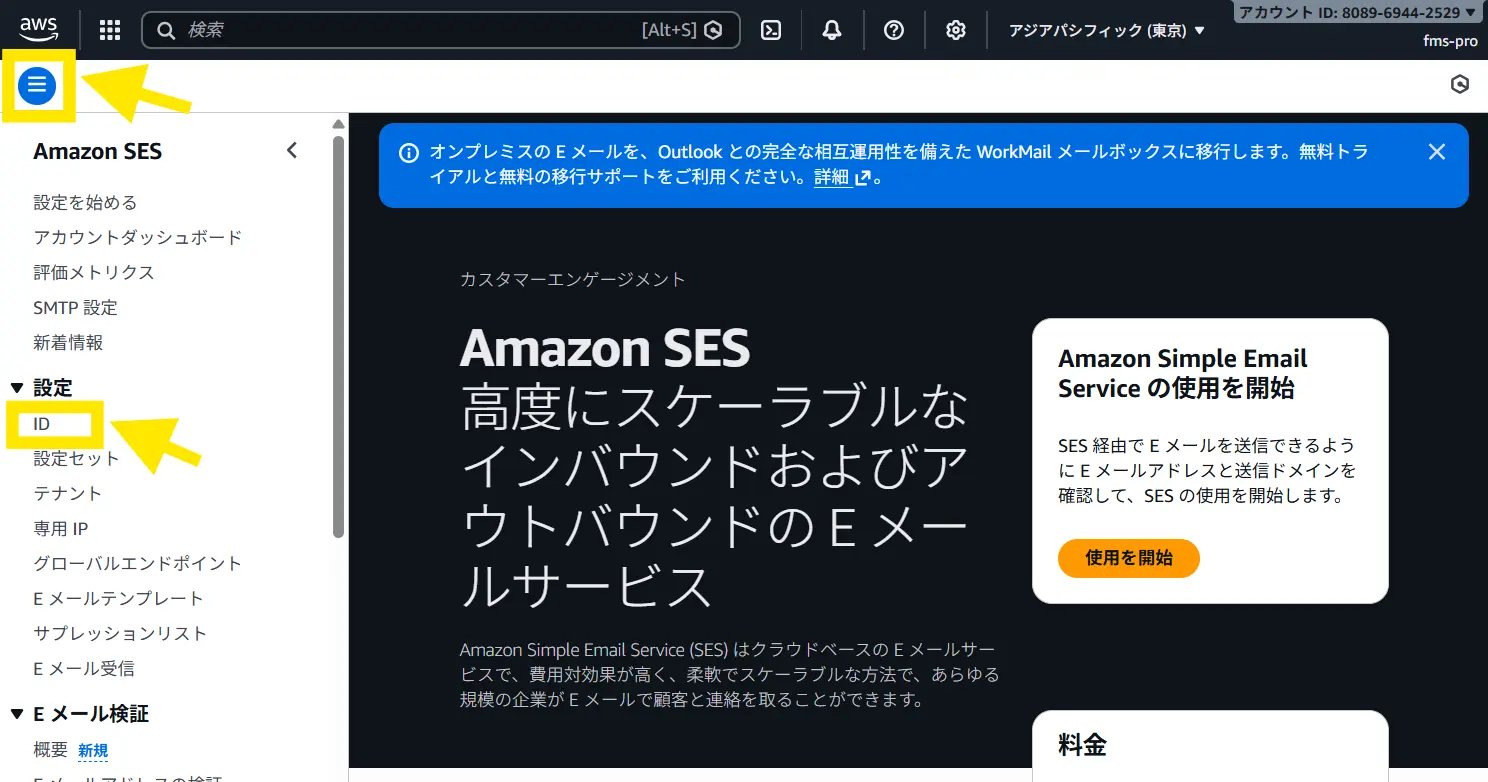Click into the 検索 search field
This screenshot has width=1488, height=782.
410,30
